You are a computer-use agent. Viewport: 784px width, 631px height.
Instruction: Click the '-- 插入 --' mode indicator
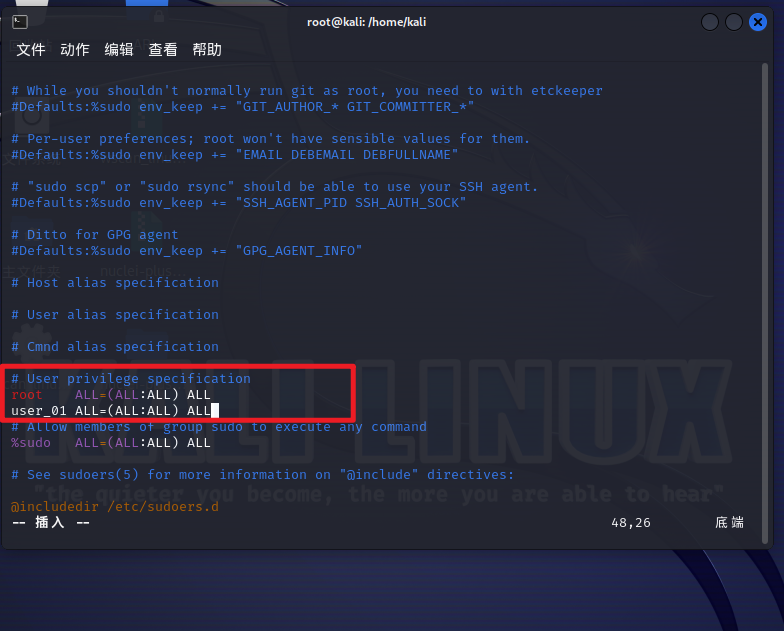click(x=50, y=522)
